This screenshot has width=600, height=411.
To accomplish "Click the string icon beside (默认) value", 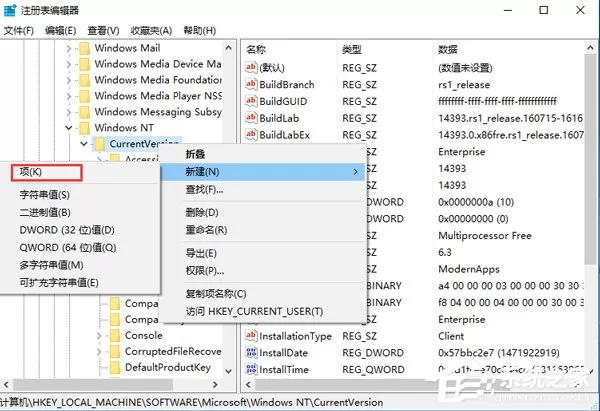I will [x=251, y=67].
